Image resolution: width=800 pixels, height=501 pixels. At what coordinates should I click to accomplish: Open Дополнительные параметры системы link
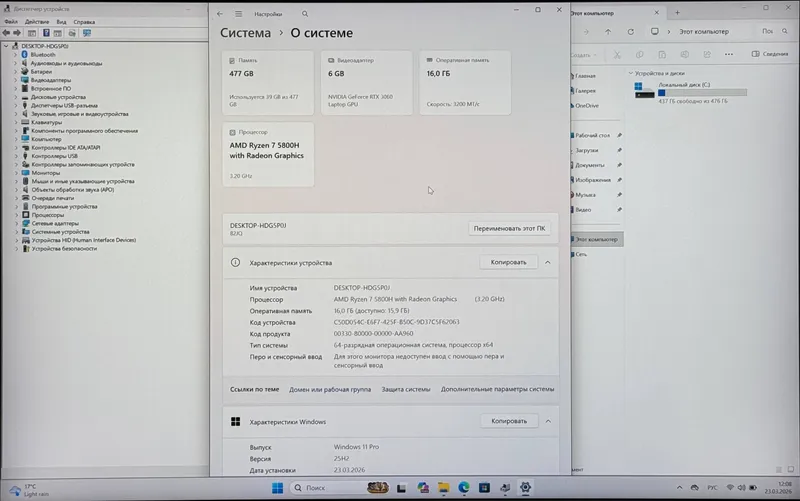[497, 389]
